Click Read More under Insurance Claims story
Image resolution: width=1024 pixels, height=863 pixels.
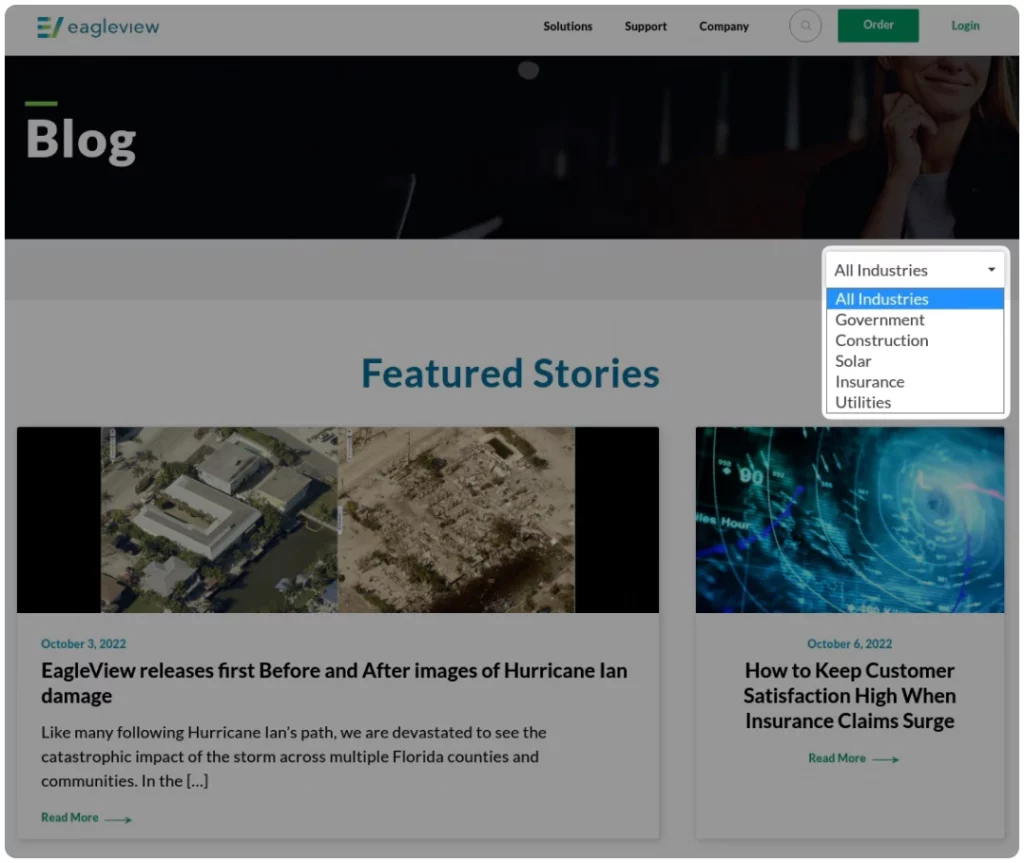pyautogui.click(x=854, y=758)
